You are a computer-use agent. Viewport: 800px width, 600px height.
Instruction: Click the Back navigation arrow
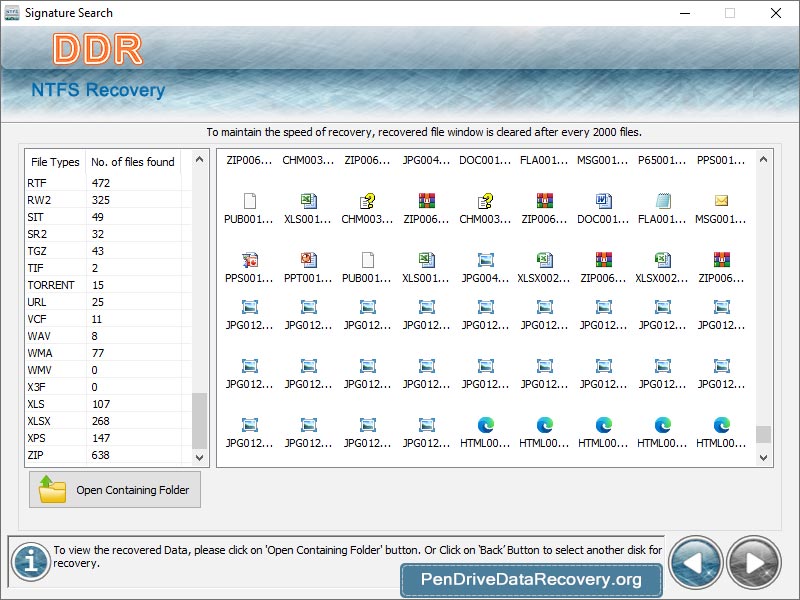point(696,563)
